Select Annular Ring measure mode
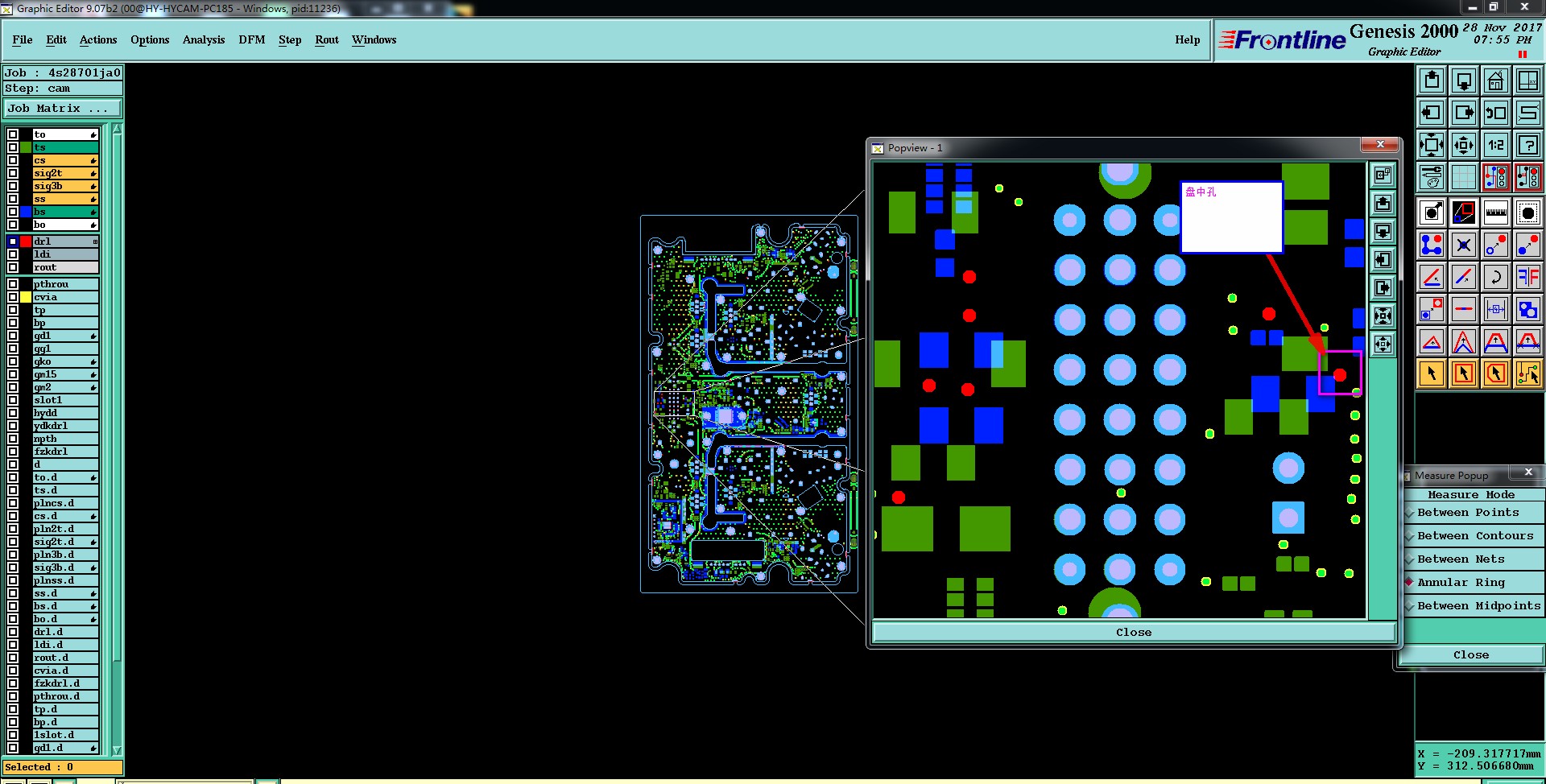 [1474, 583]
